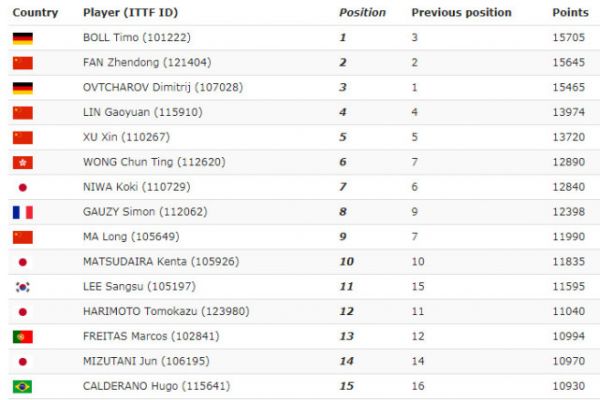
Task: Click the Country column header
Action: coord(35,13)
